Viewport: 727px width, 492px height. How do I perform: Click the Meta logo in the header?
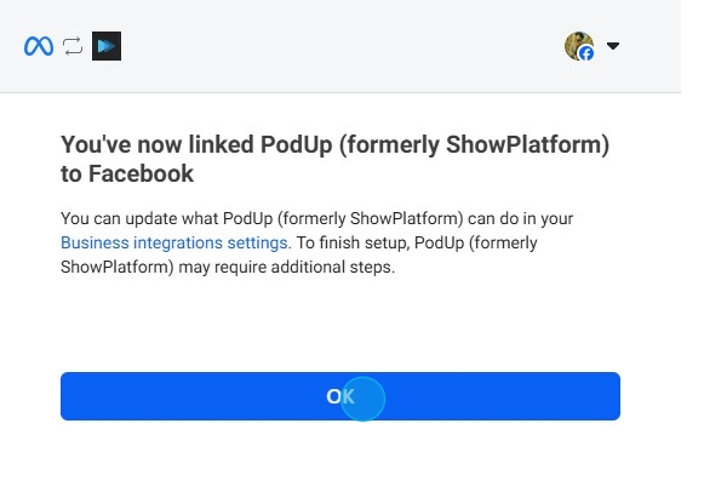pos(39,46)
